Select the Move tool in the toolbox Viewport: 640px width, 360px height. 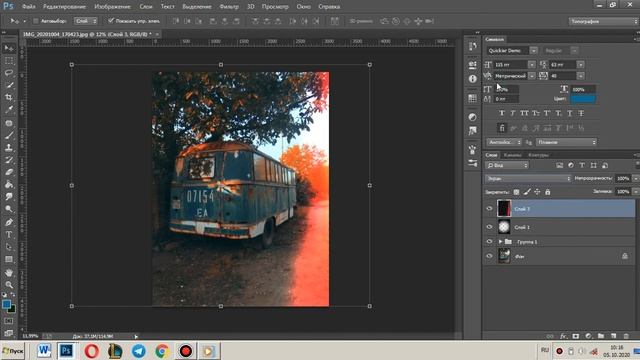click(9, 48)
